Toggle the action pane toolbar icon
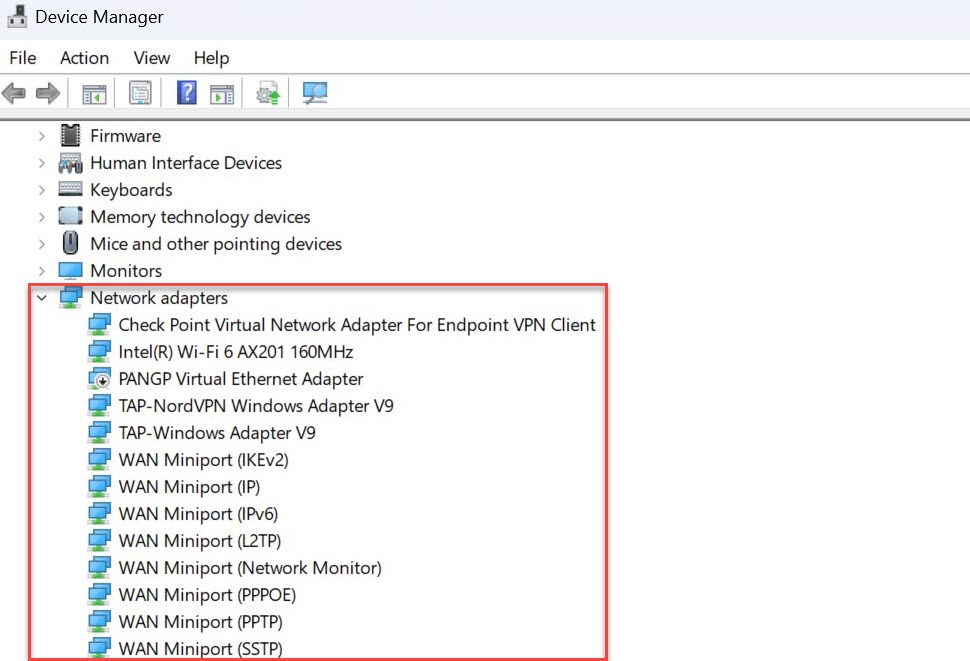970x661 pixels. click(222, 94)
